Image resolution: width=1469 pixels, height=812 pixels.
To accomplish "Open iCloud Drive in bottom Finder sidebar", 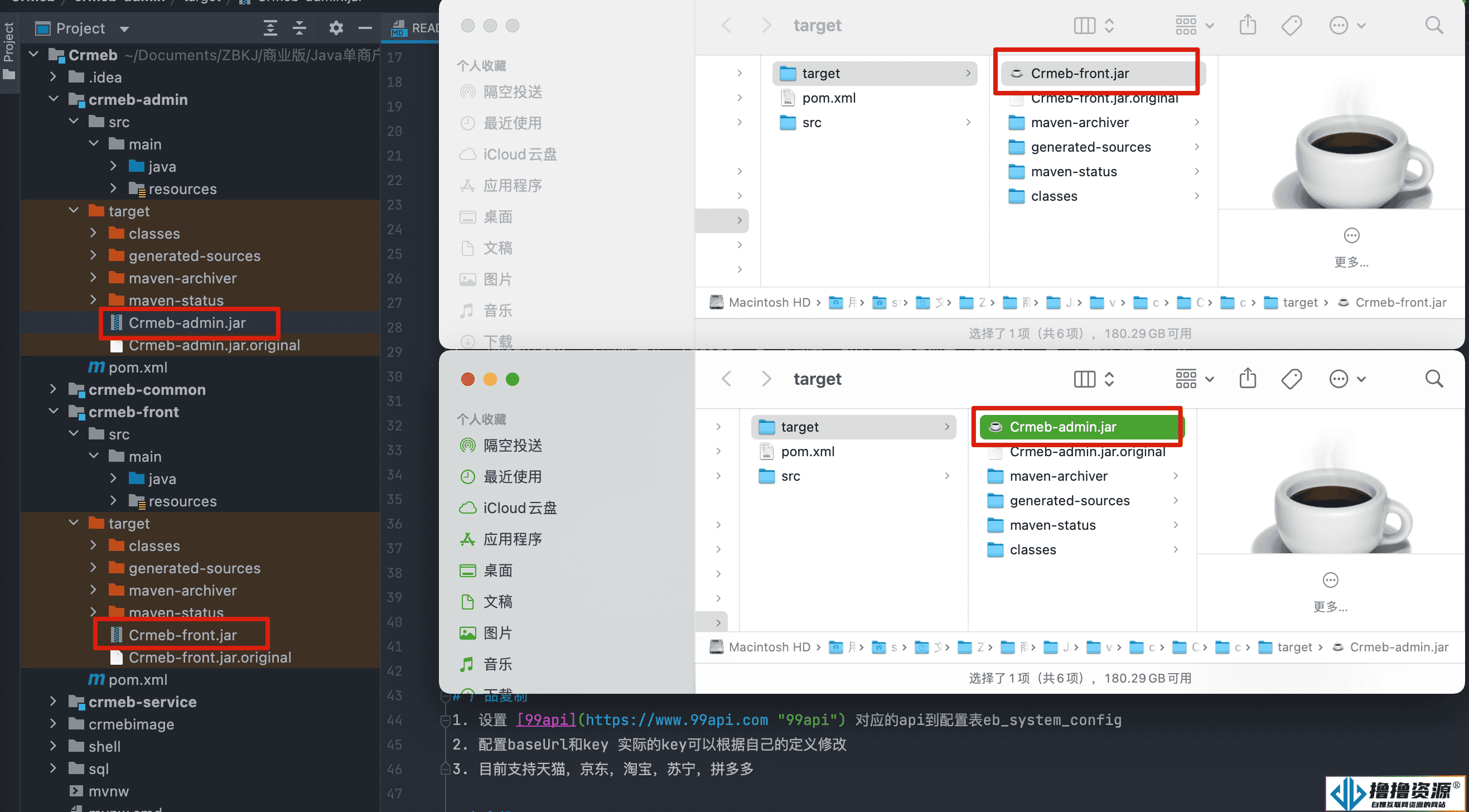I will coord(508,507).
